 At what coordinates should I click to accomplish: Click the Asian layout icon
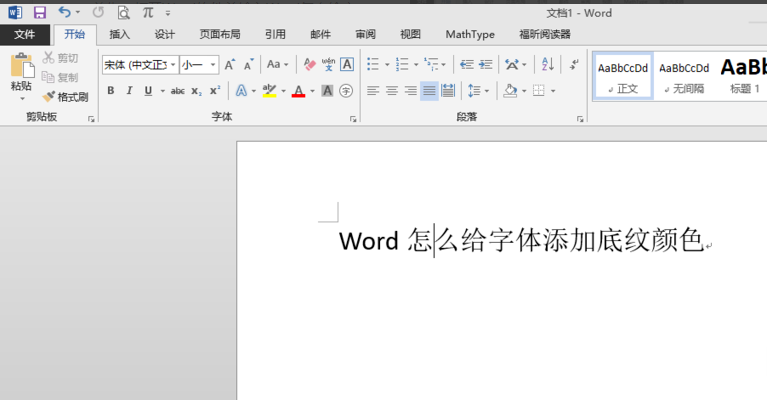pyautogui.click(x=512, y=64)
